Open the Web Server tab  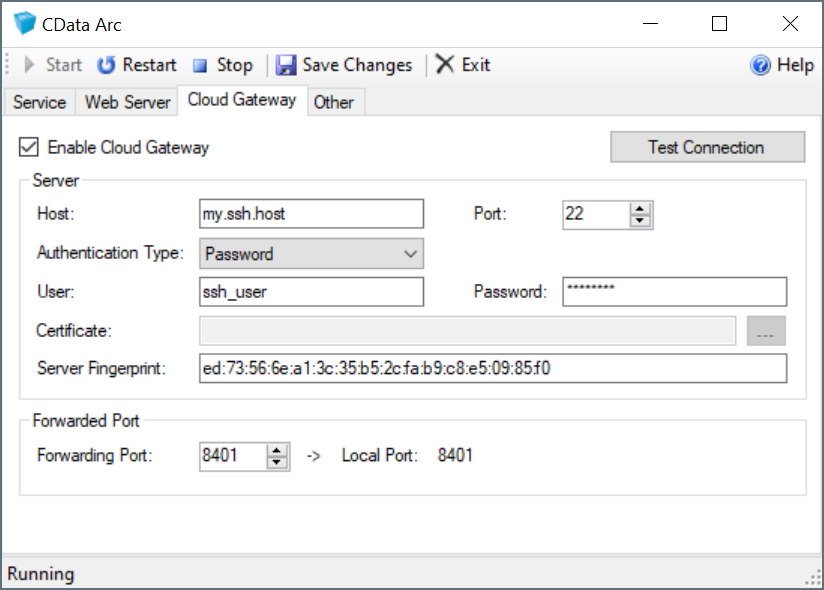pyautogui.click(x=127, y=102)
